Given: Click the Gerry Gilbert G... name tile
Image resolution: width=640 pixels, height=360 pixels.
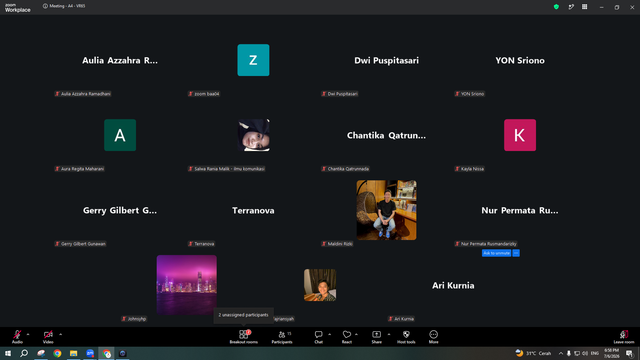Looking at the screenshot, I should (x=120, y=211).
